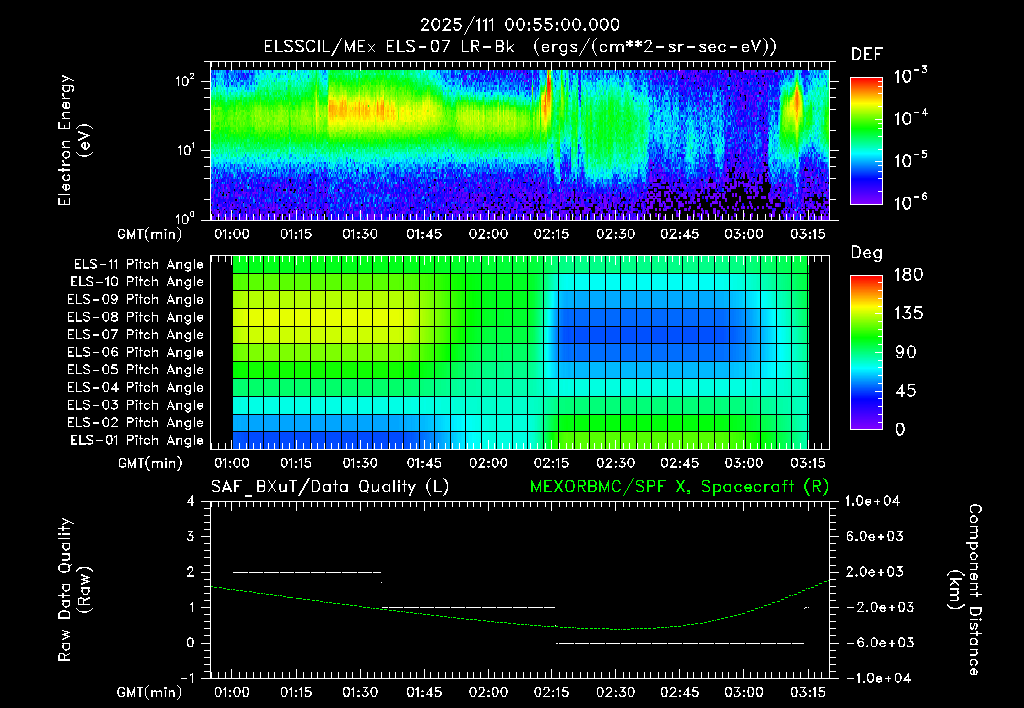This screenshot has width=1024, height=708.
Task: Click the 10^1 energy axis value
Action: pyautogui.click(x=185, y=150)
